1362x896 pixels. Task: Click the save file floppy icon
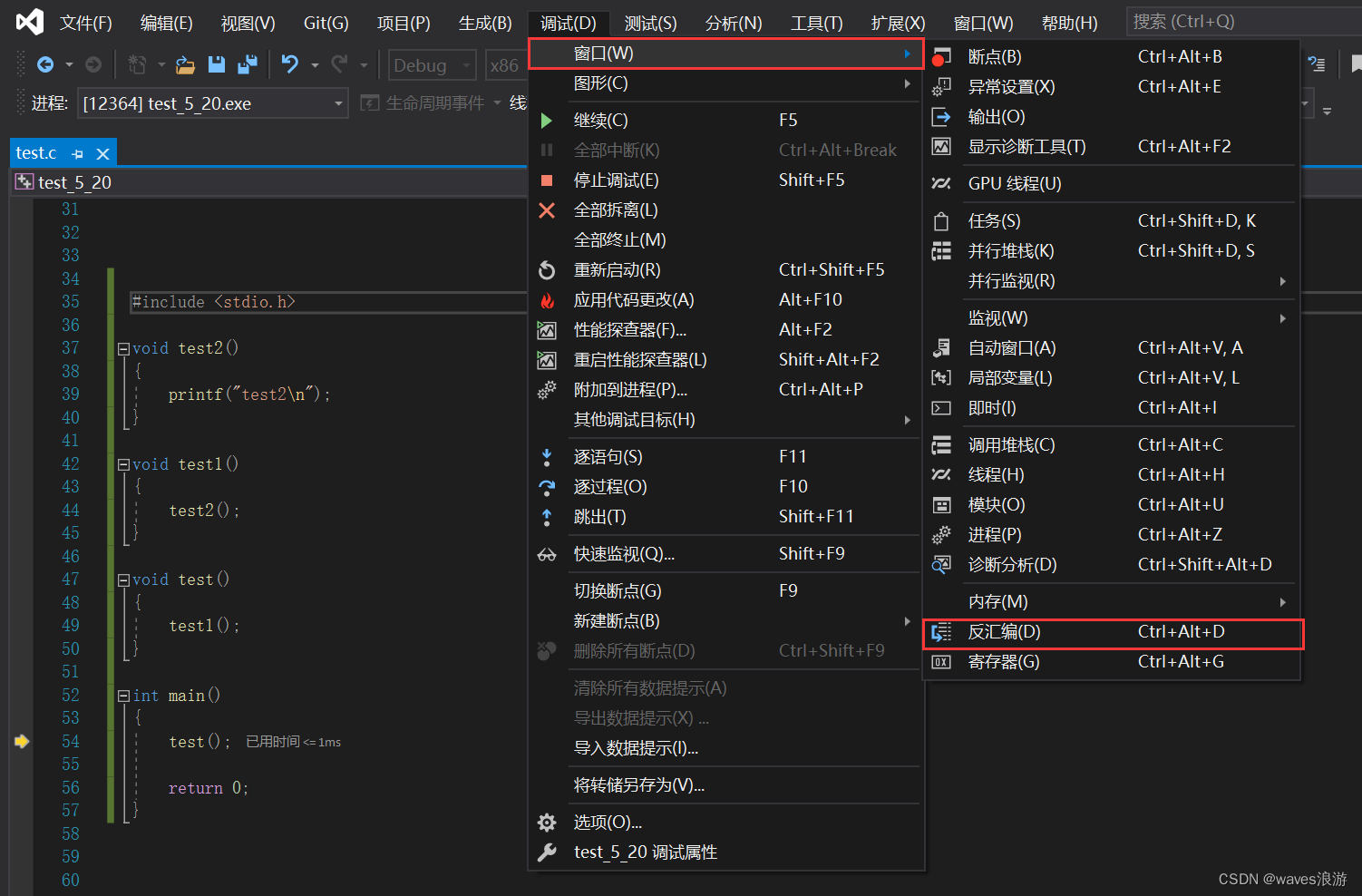click(216, 64)
